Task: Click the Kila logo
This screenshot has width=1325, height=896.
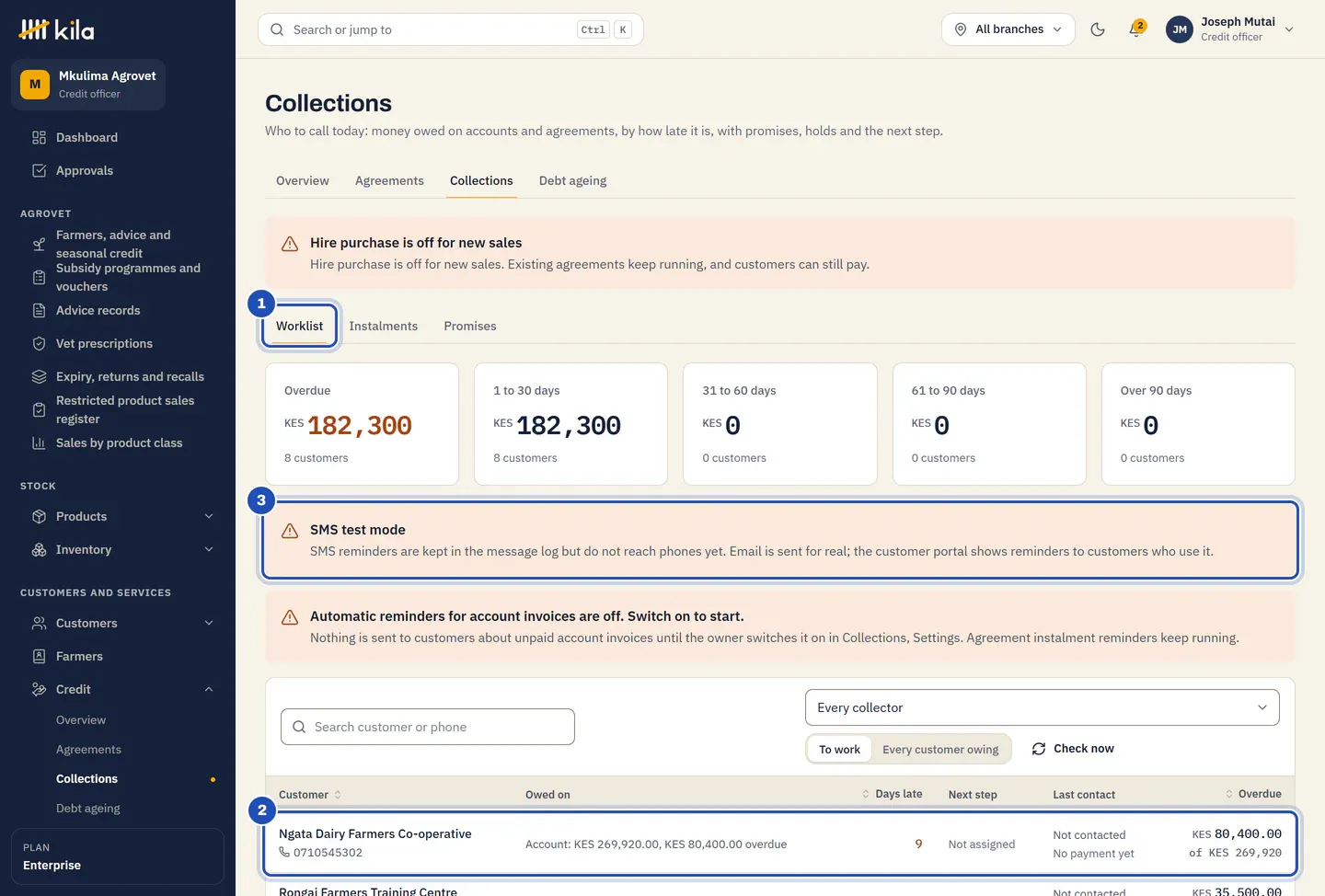Action: (56, 29)
